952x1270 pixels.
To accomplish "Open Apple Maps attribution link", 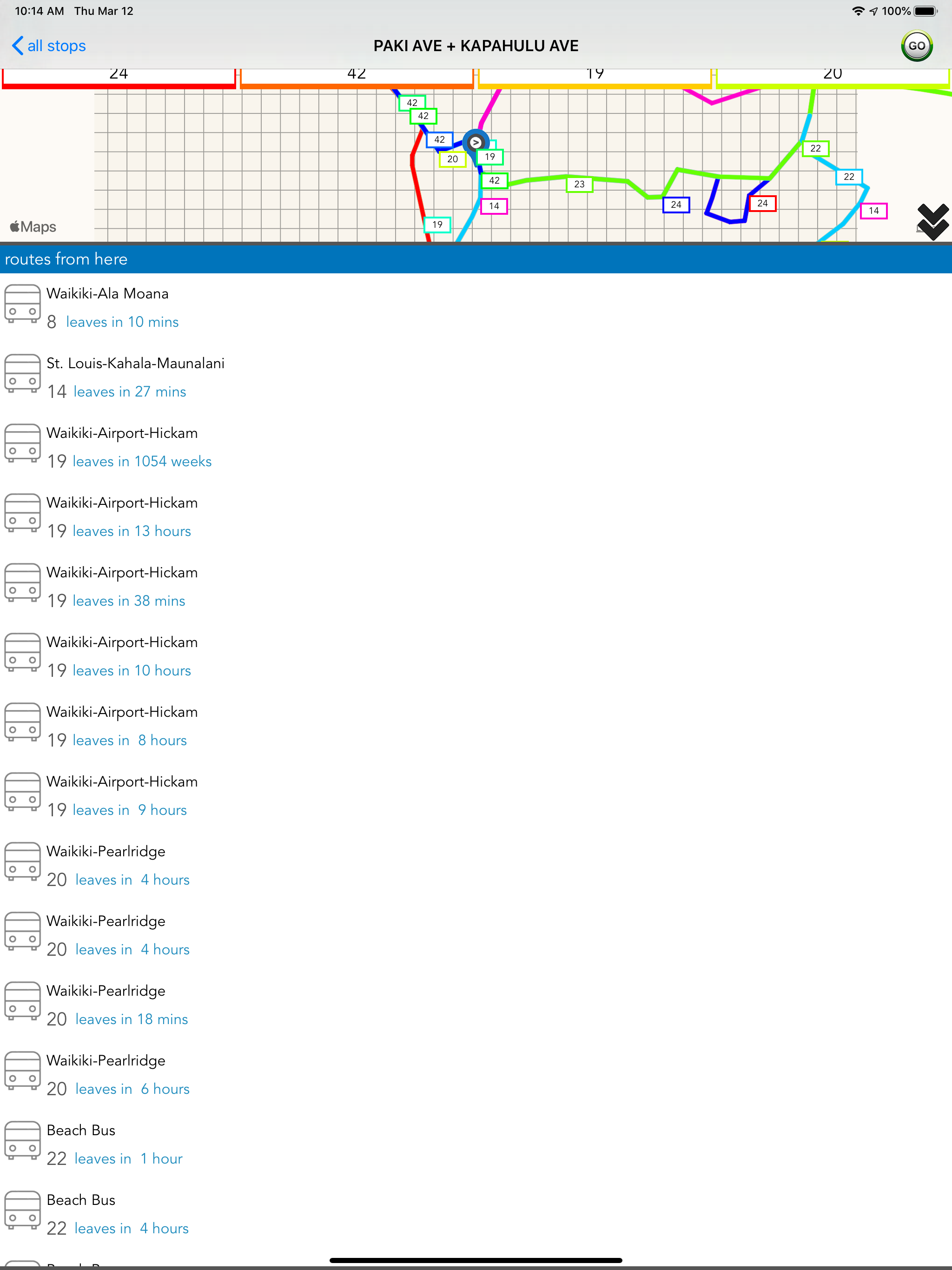I will point(33,227).
